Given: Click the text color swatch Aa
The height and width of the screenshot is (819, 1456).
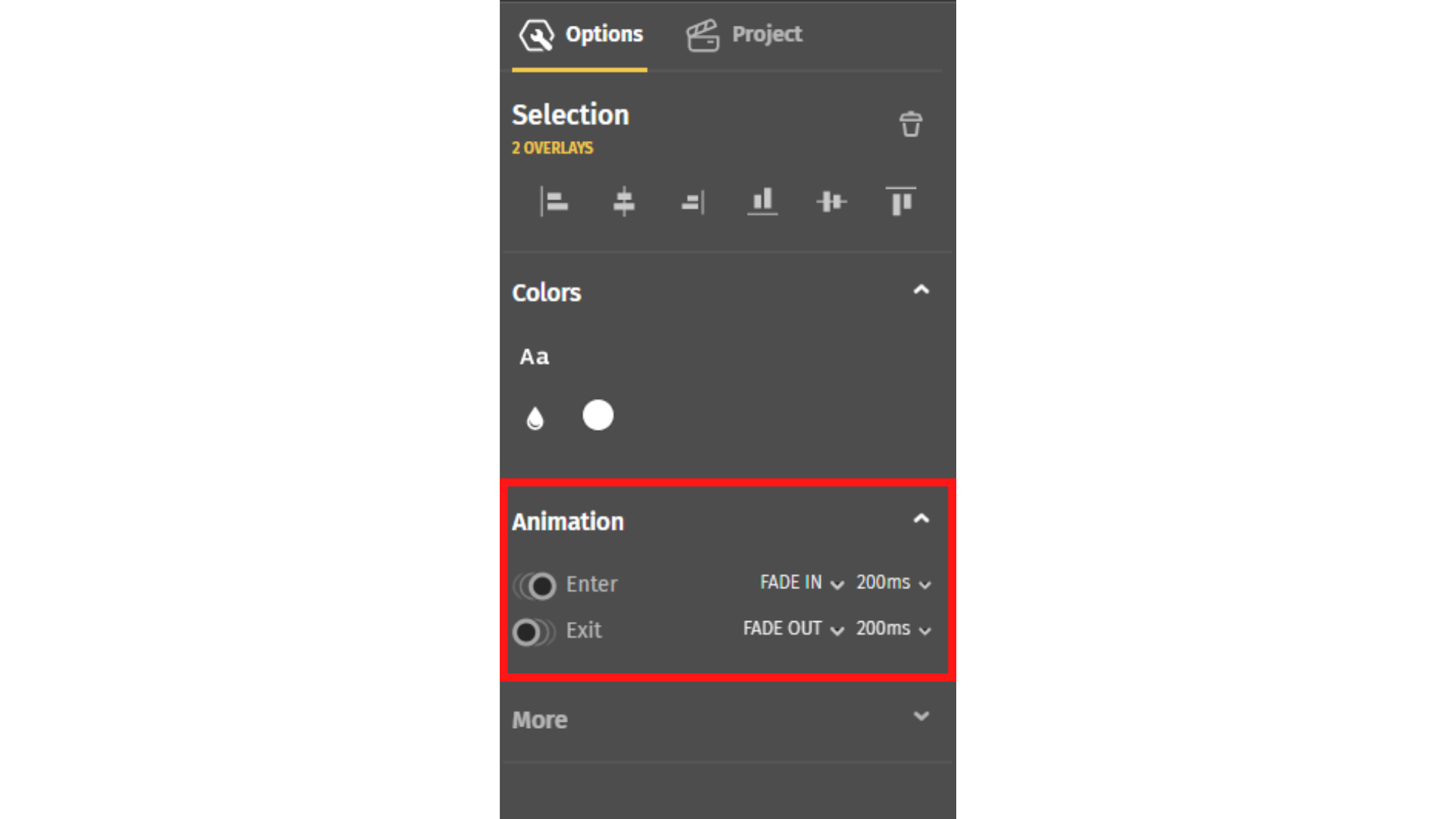Looking at the screenshot, I should click(x=535, y=356).
